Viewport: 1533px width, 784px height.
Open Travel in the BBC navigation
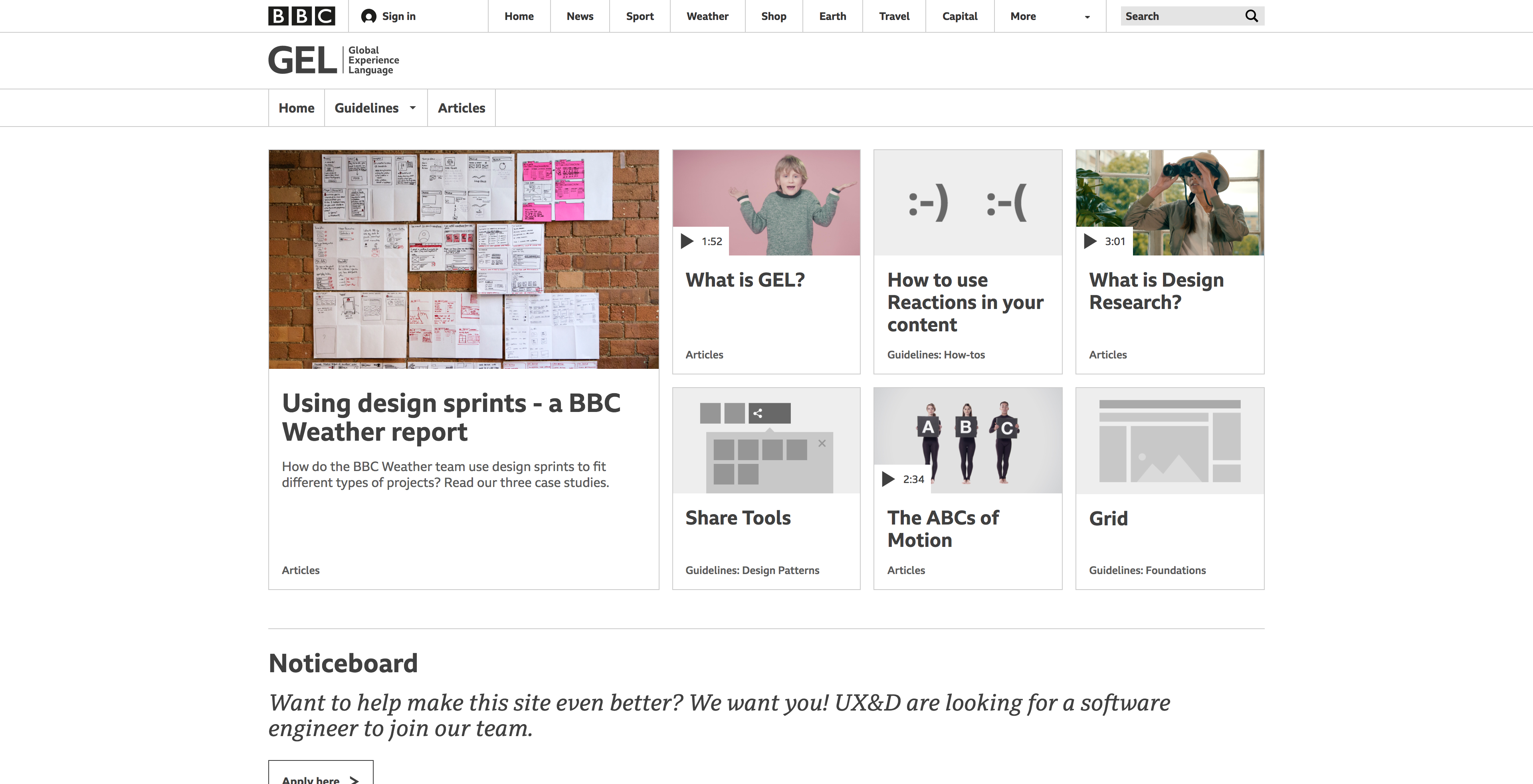tap(894, 16)
